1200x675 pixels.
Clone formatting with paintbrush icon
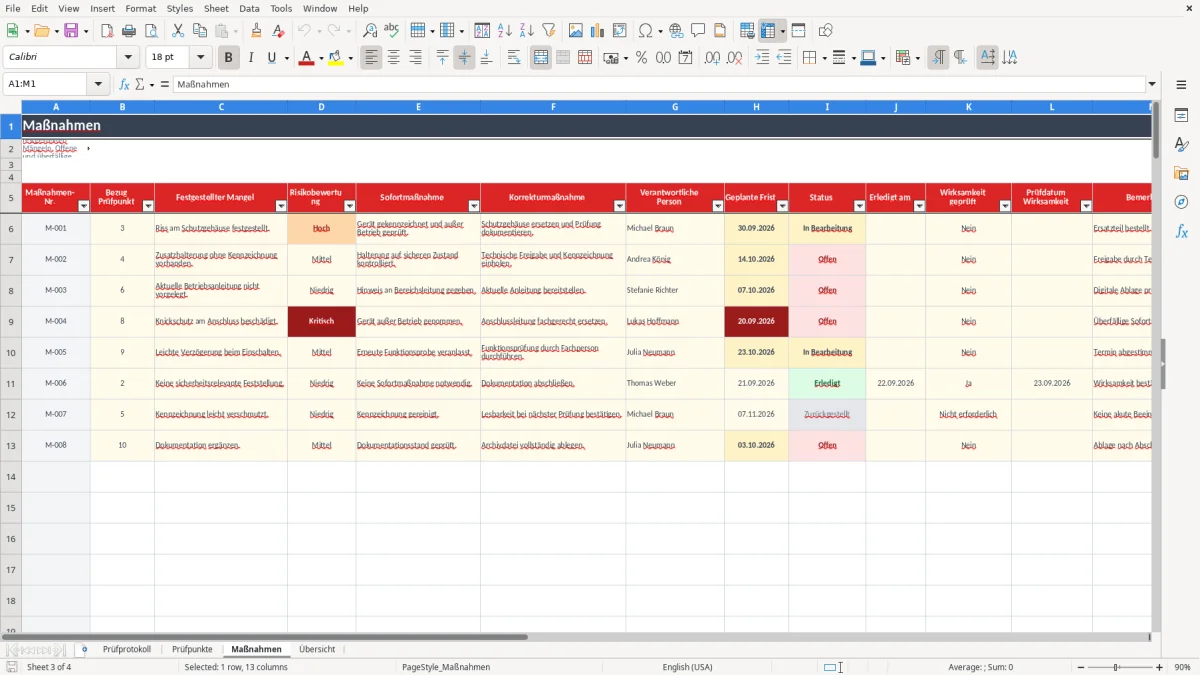[x=257, y=31]
